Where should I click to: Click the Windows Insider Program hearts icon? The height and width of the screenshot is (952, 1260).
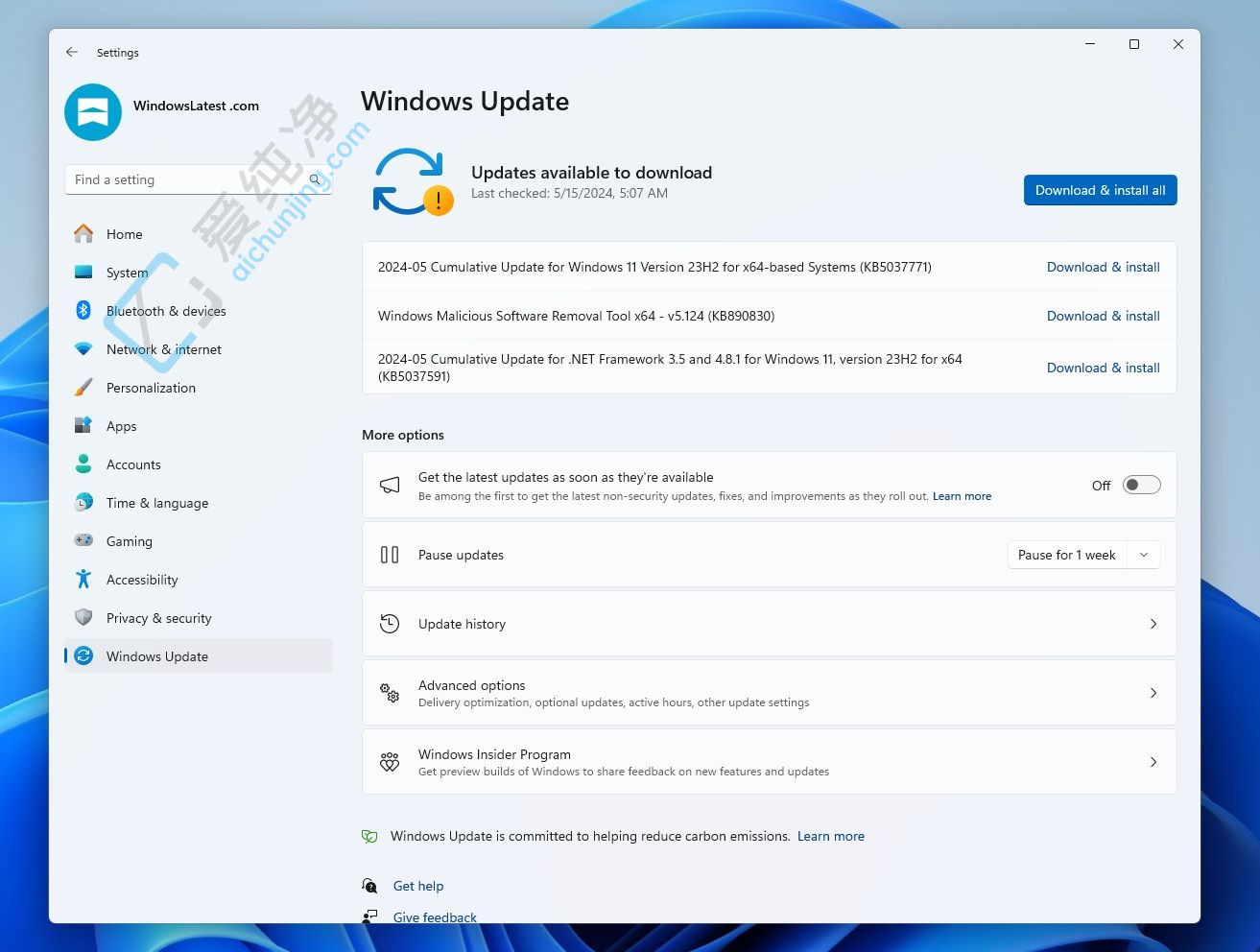pos(390,762)
